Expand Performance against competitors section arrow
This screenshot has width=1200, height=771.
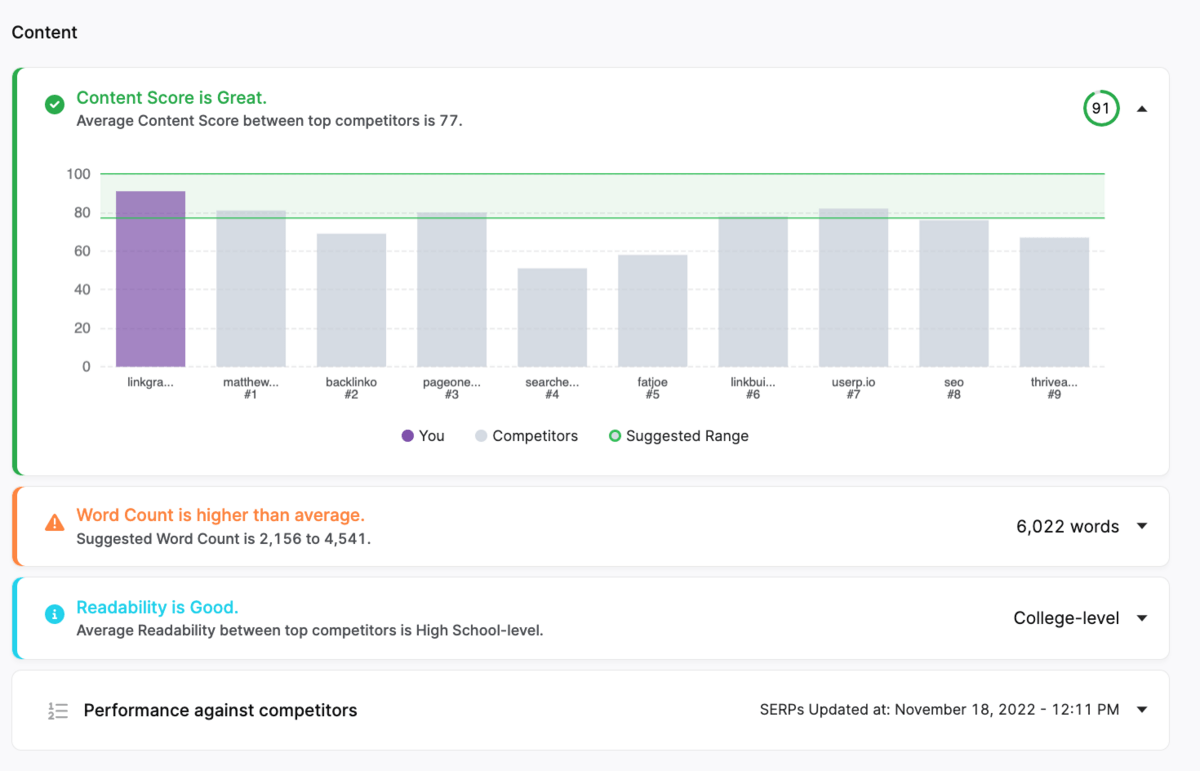1142,710
